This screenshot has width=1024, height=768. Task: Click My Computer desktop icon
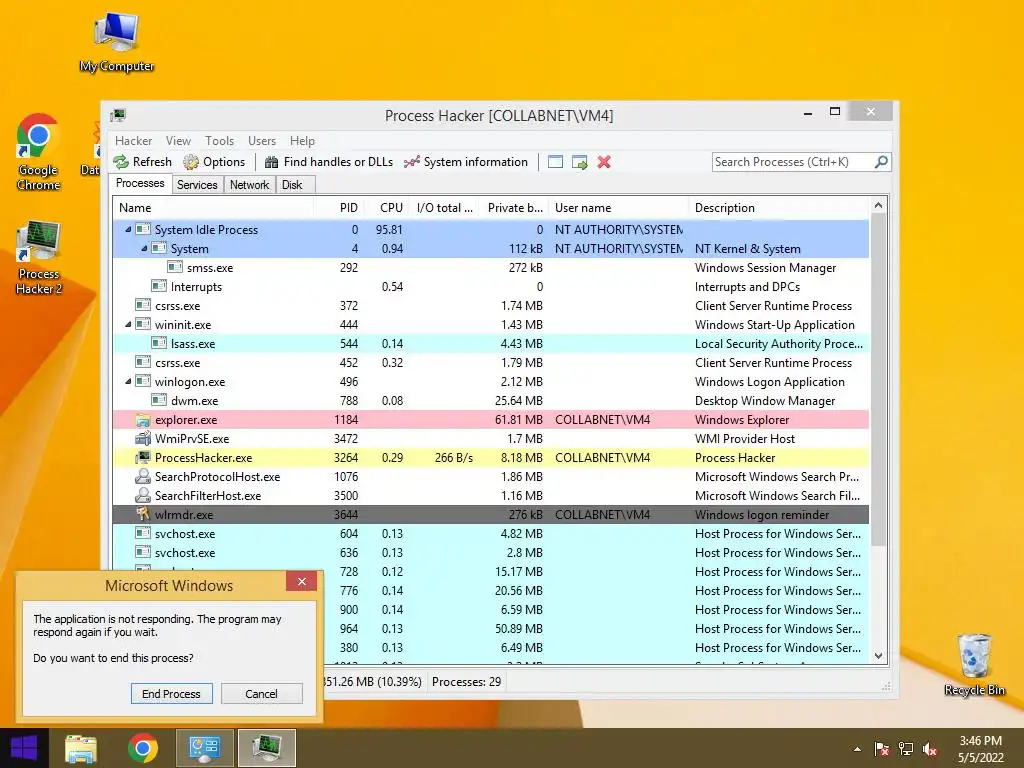click(117, 41)
